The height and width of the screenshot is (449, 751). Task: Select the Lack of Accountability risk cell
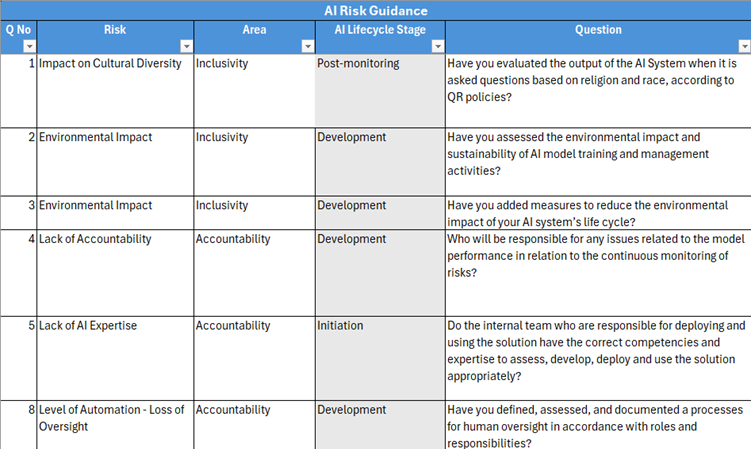(x=95, y=239)
